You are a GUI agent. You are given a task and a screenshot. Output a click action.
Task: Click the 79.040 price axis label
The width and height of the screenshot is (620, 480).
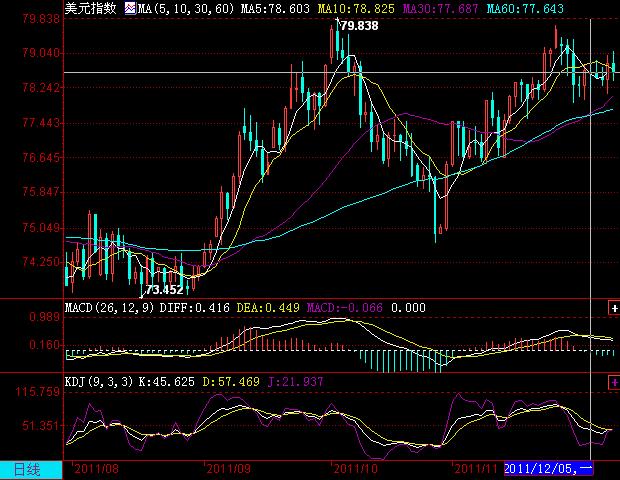42,53
